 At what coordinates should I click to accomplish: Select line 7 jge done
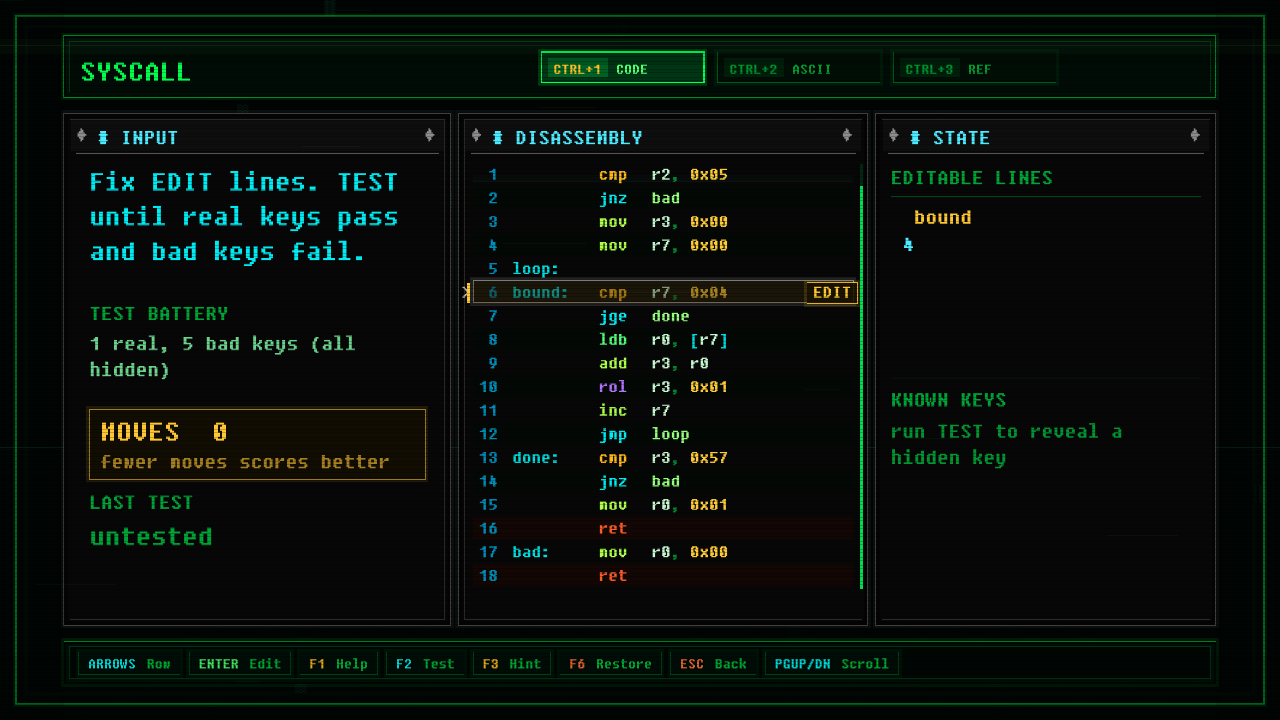click(x=662, y=316)
